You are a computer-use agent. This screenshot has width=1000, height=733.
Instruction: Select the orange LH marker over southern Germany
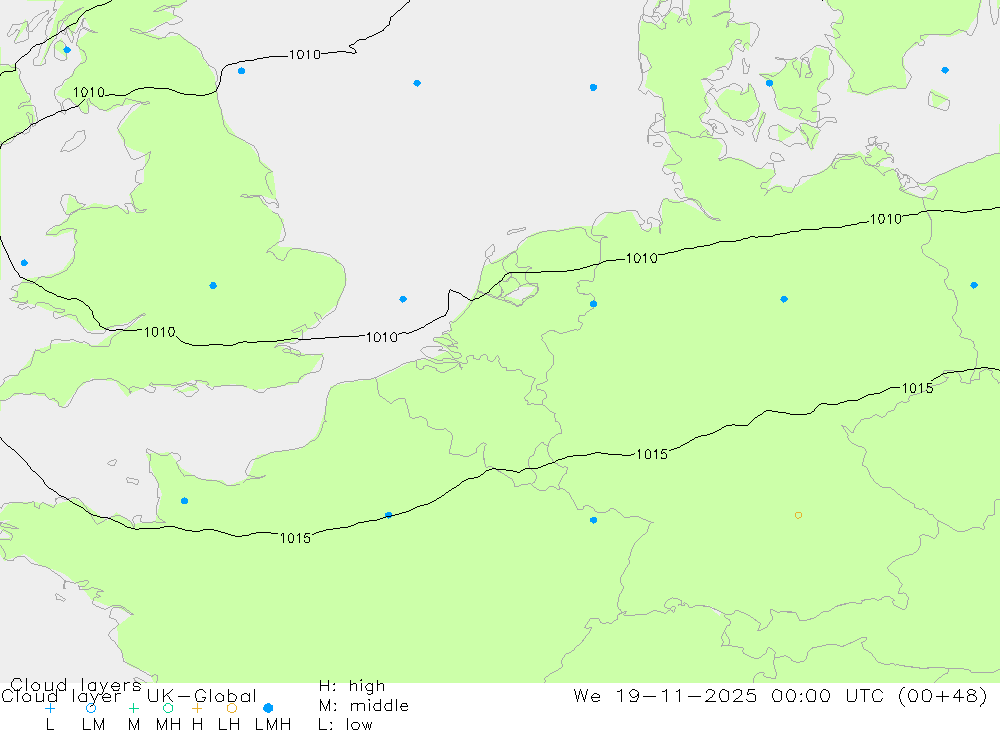[798, 515]
